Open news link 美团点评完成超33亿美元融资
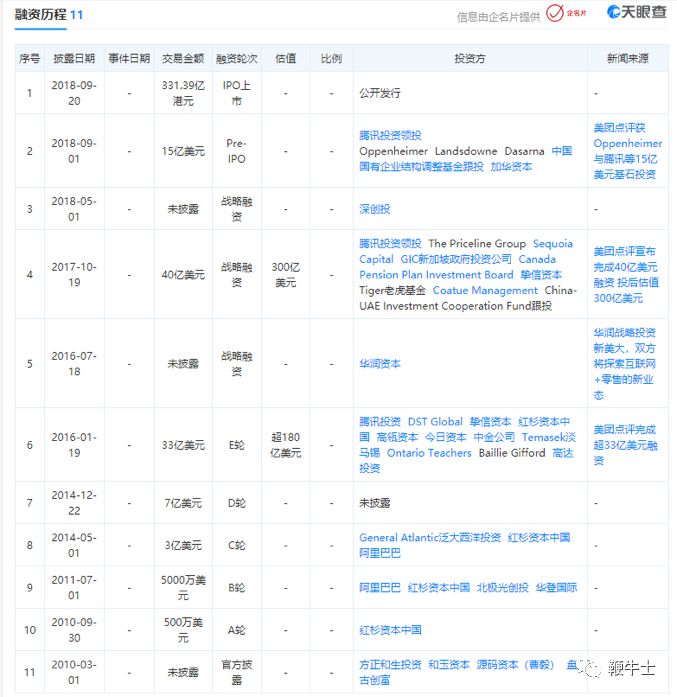 [625, 445]
